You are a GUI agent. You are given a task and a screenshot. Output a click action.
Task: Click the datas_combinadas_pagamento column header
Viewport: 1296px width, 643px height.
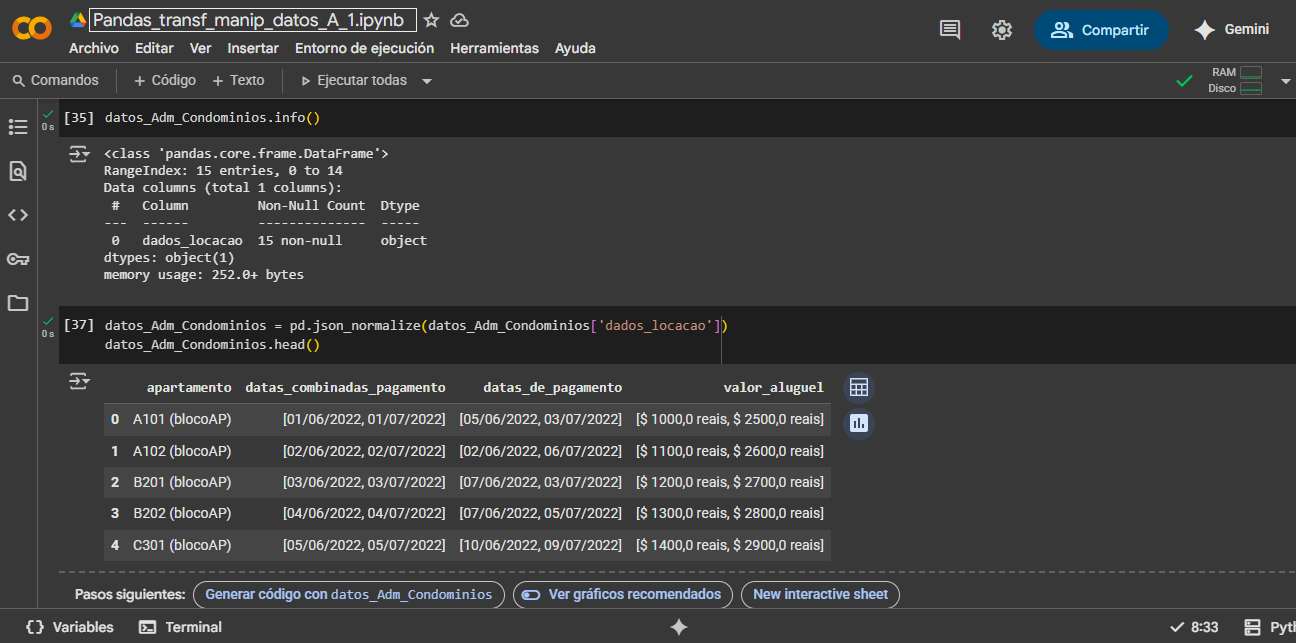click(345, 387)
